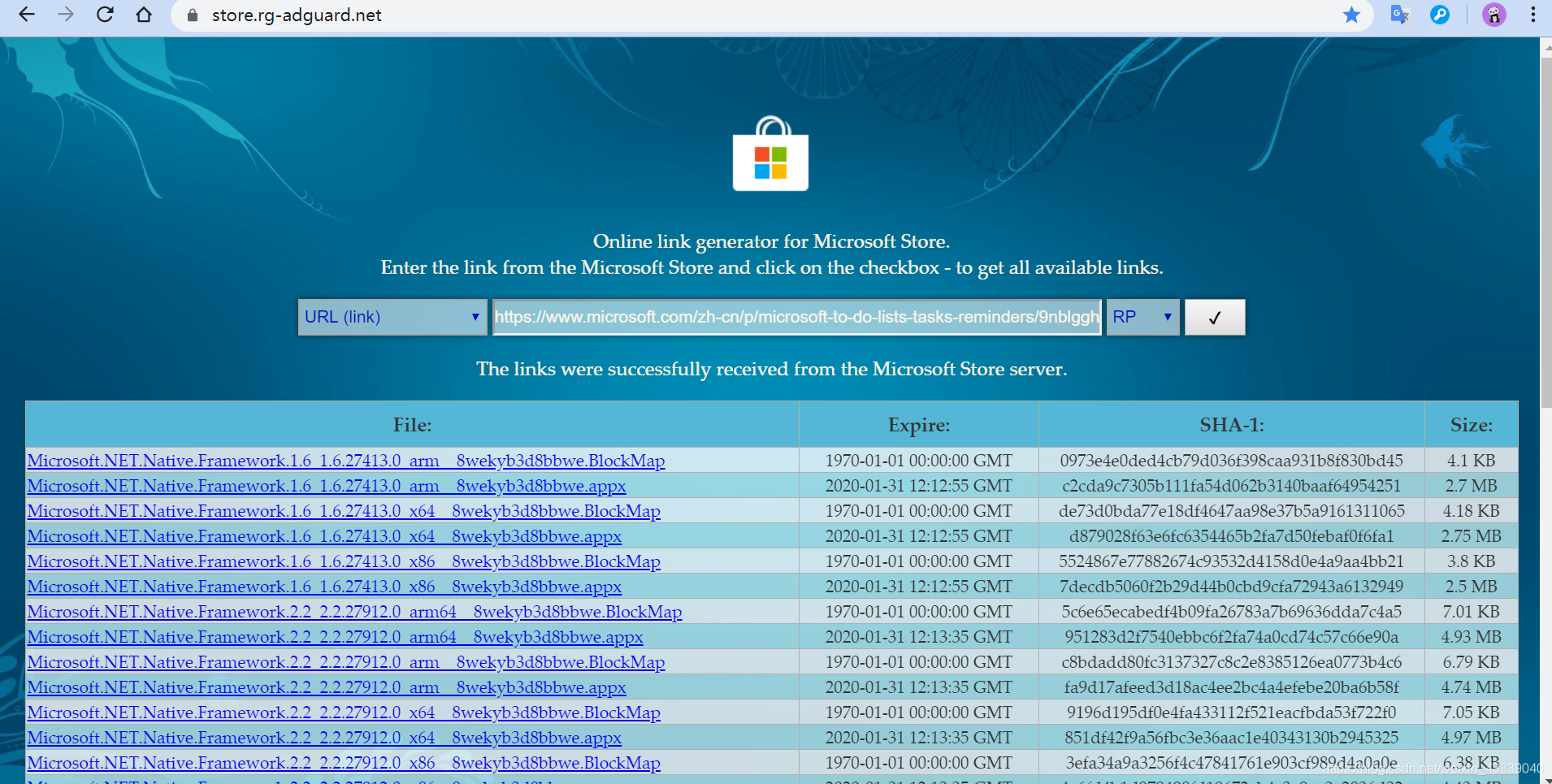Click the 7.01 KB size cell
Image resolution: width=1552 pixels, height=784 pixels.
[x=1471, y=612]
